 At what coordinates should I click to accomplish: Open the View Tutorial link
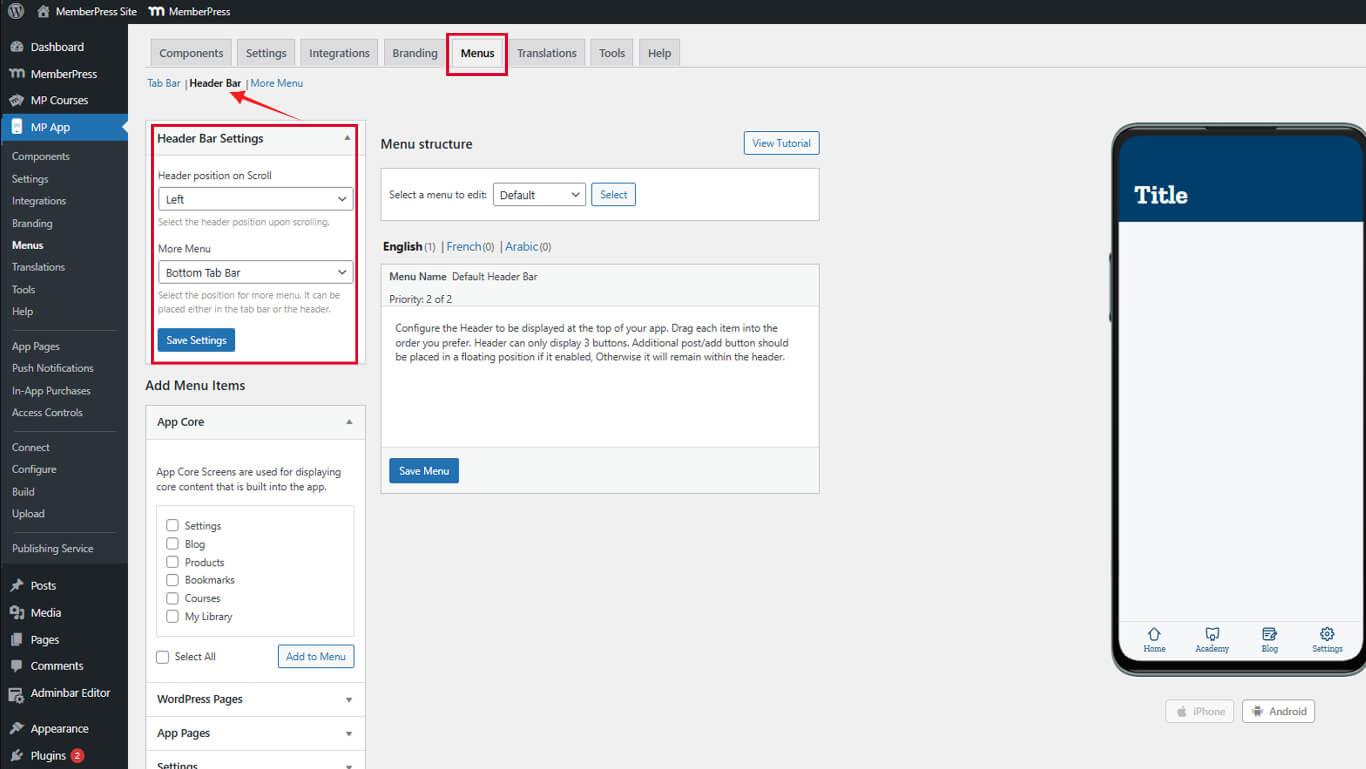click(781, 142)
